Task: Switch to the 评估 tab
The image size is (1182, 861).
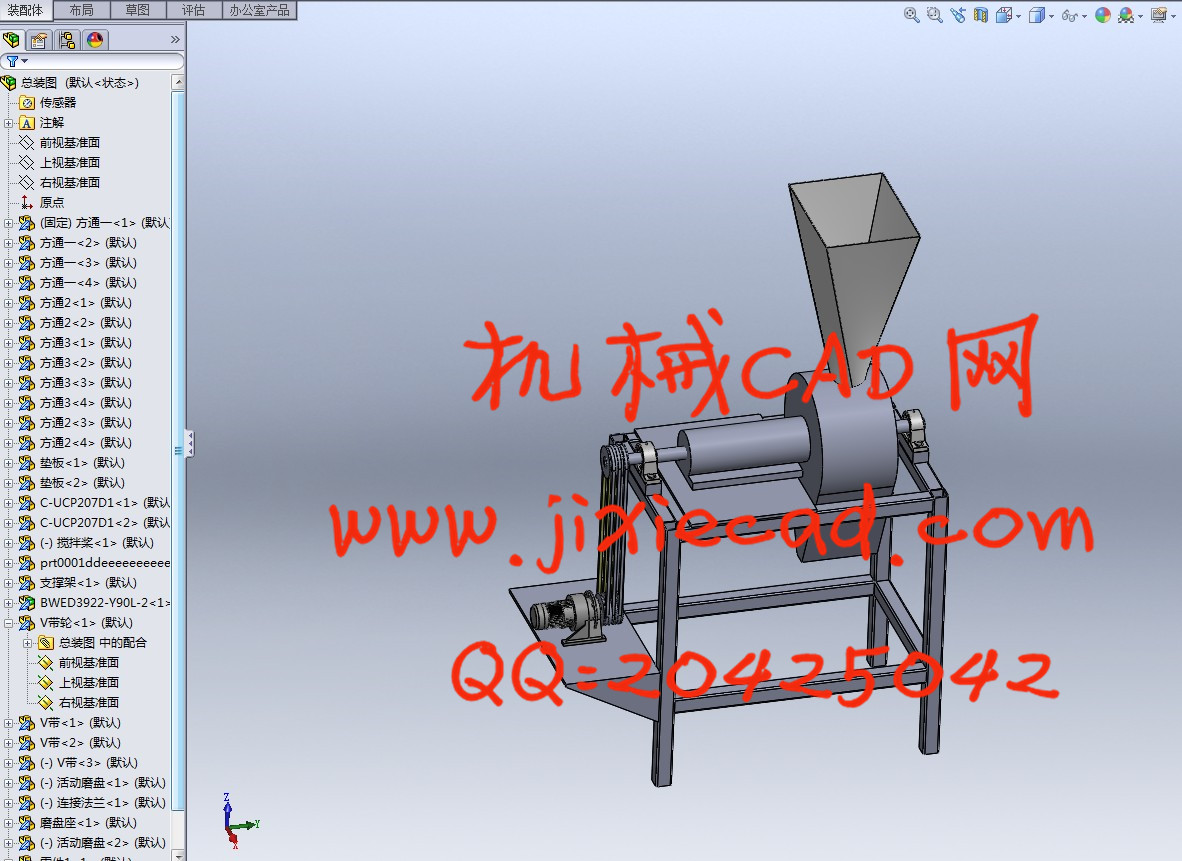Action: 193,10
